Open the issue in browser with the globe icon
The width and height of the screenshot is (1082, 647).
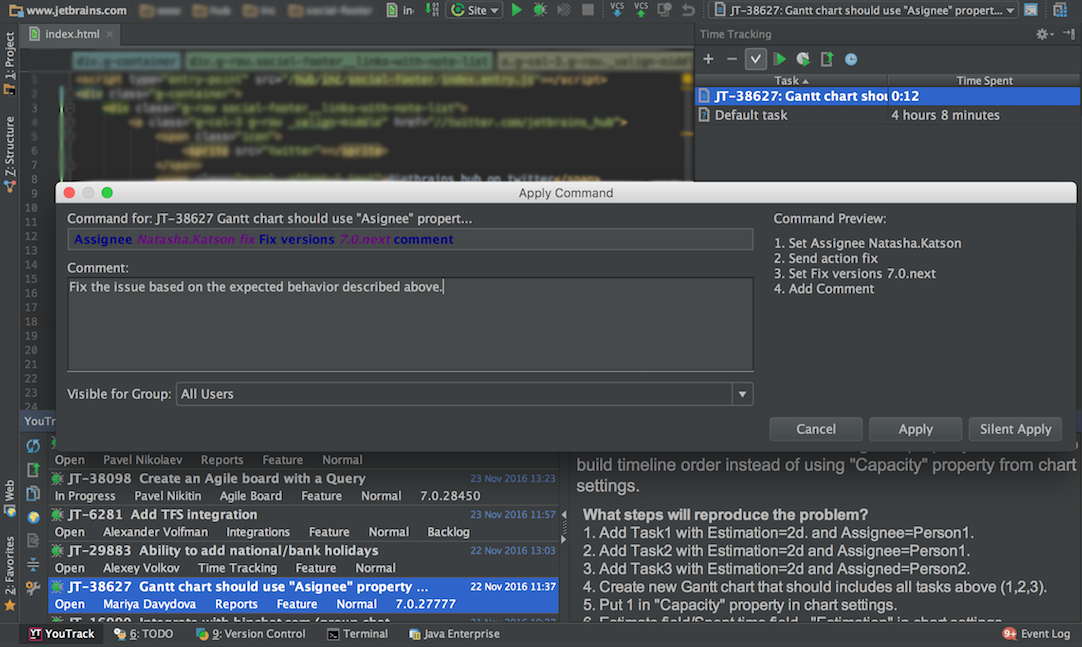[x=32, y=517]
